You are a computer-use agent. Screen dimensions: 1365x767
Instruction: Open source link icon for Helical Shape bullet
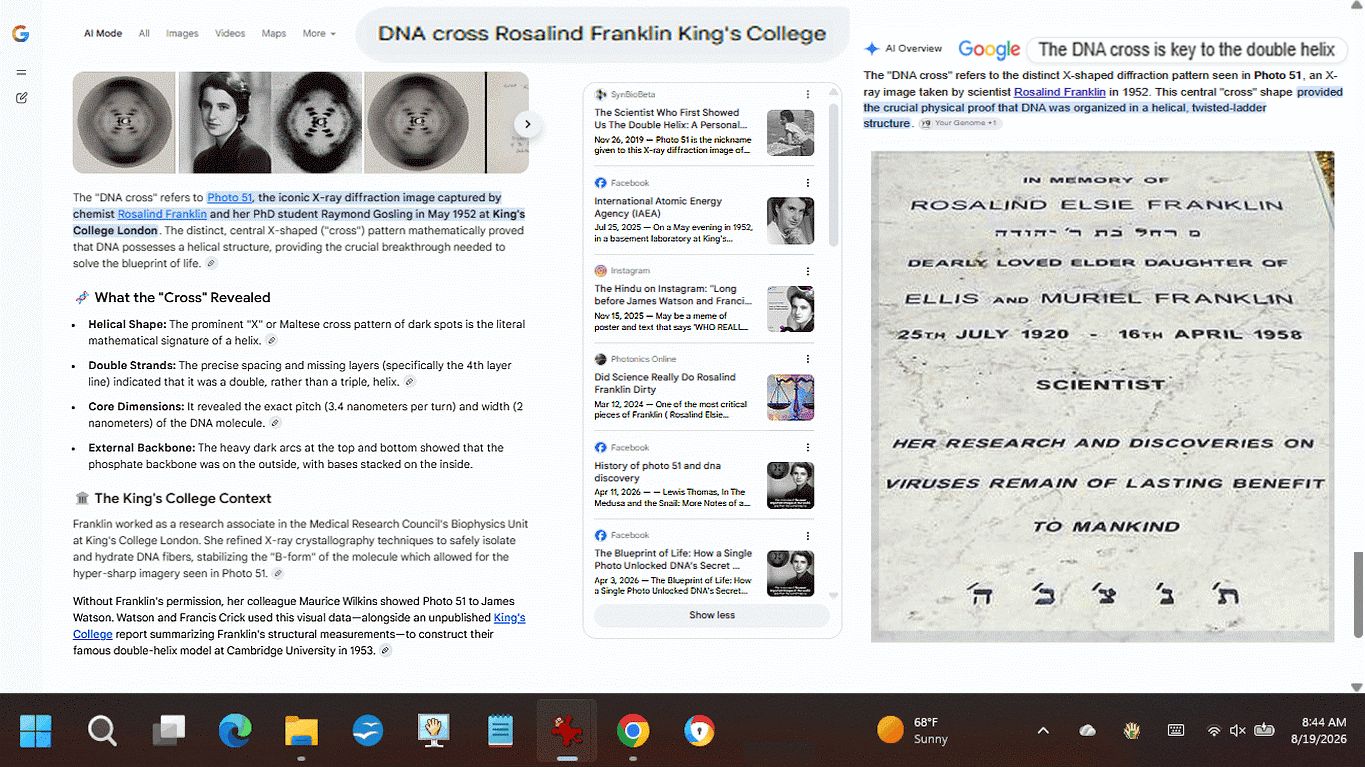(x=272, y=341)
